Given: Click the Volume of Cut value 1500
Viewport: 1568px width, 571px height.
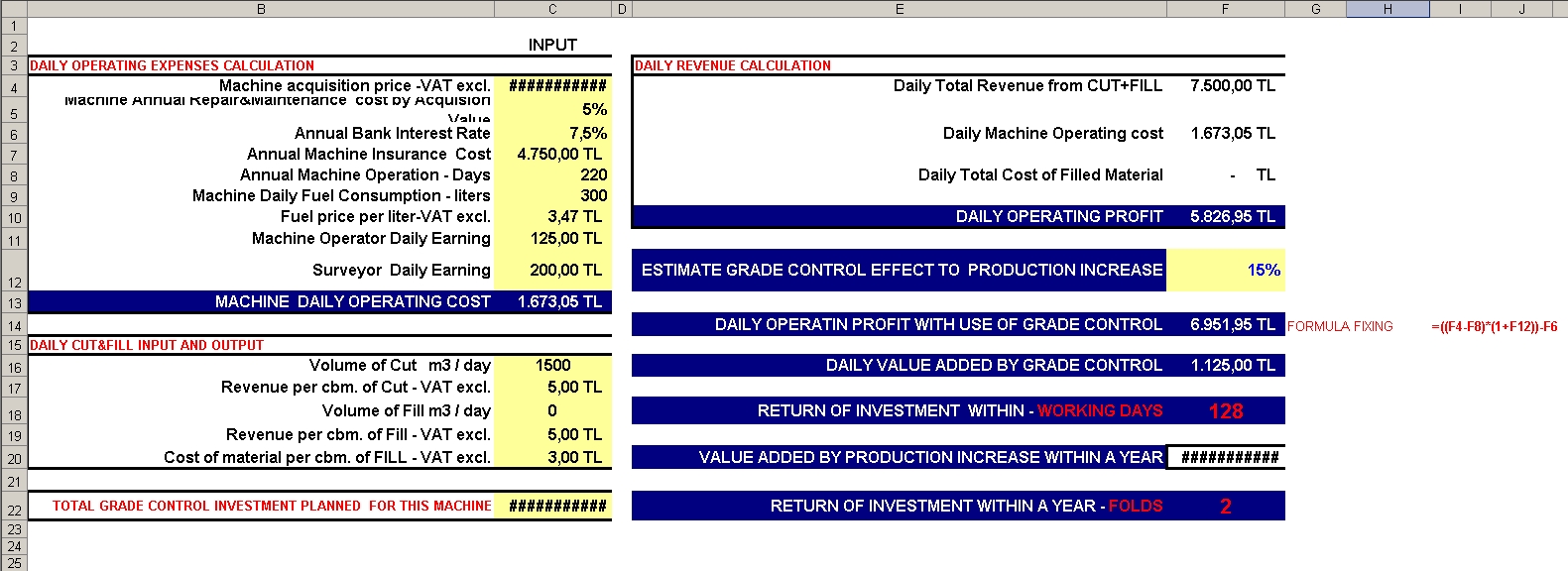Looking at the screenshot, I should (552, 365).
